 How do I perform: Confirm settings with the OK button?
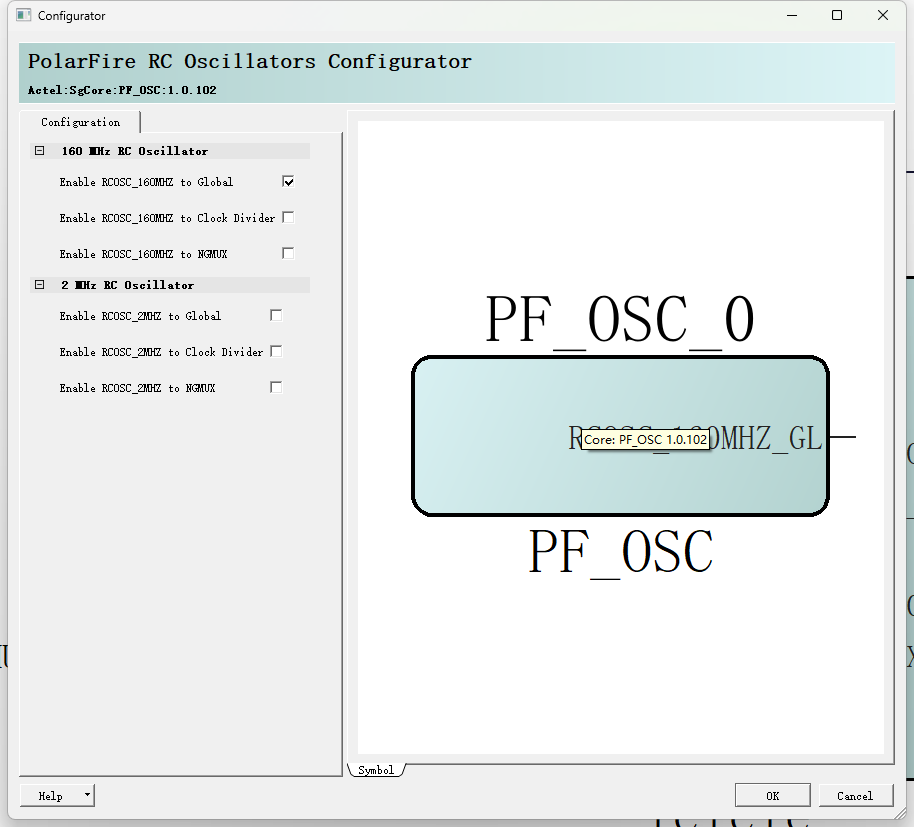pyautogui.click(x=772, y=796)
